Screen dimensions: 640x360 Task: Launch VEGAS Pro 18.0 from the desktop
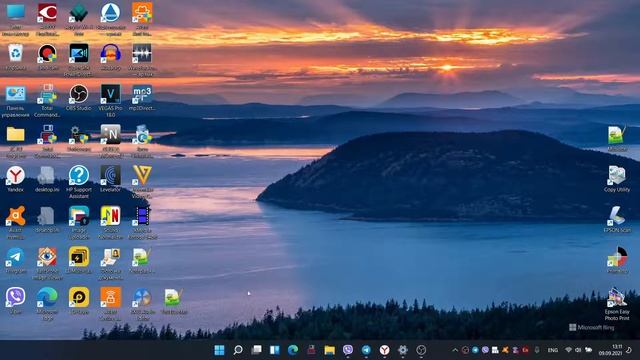click(111, 94)
